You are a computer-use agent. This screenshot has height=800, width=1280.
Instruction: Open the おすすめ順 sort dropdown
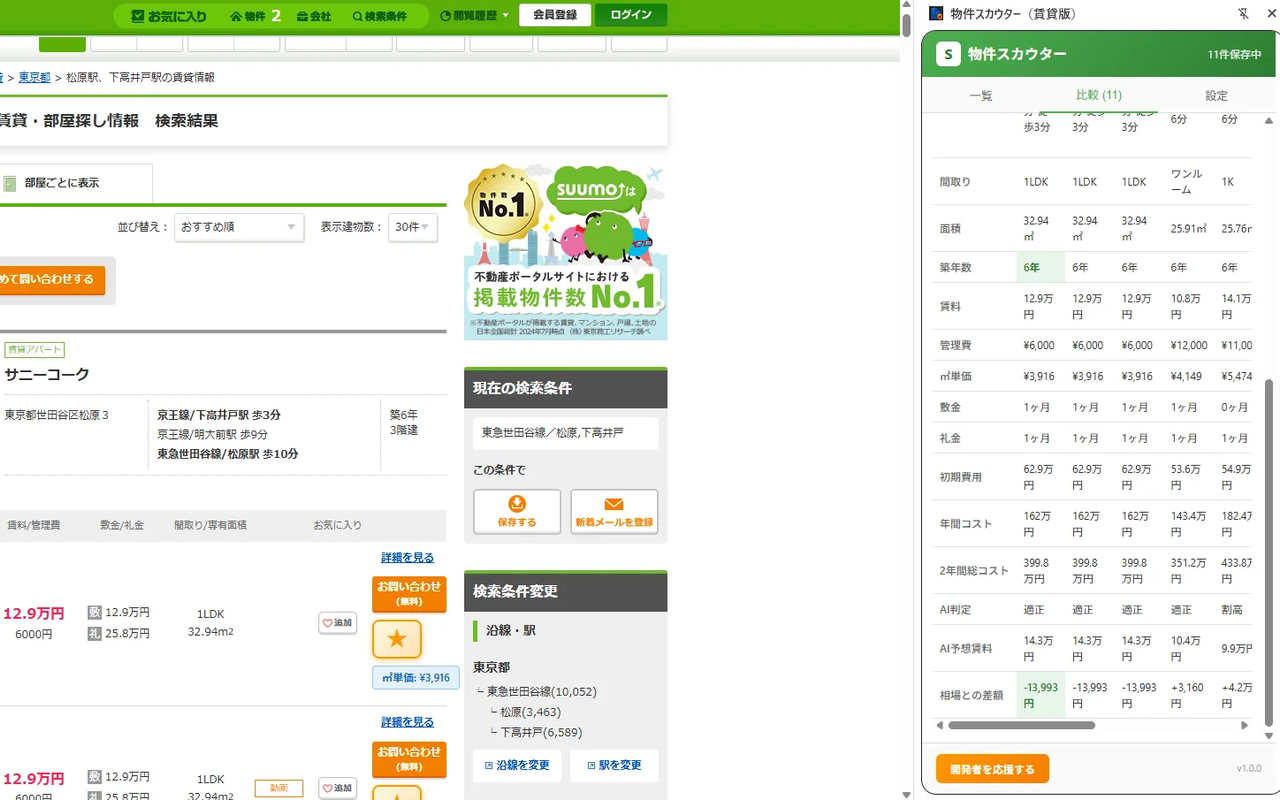pos(238,228)
